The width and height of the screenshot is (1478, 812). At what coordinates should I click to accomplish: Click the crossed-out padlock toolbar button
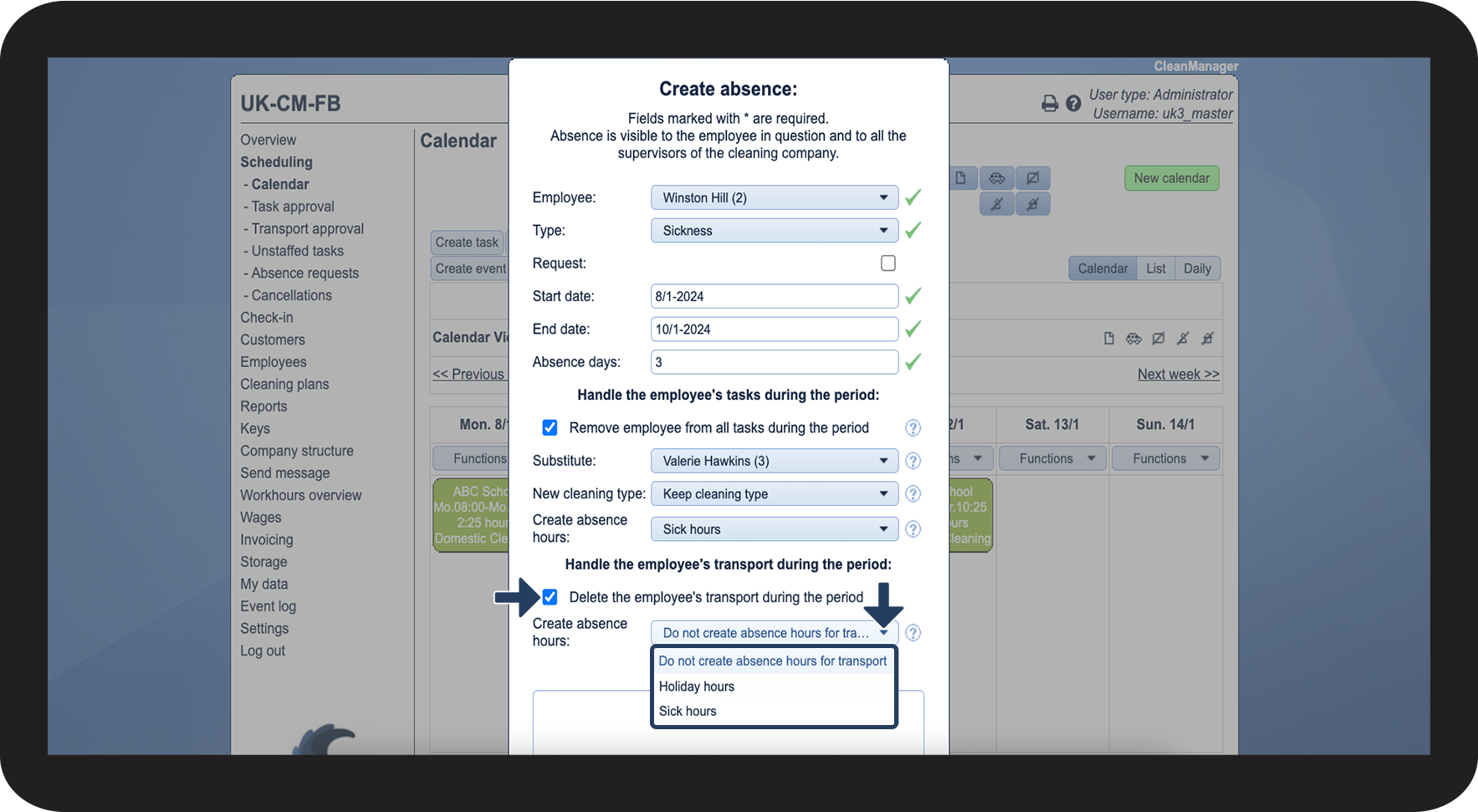click(x=1033, y=204)
